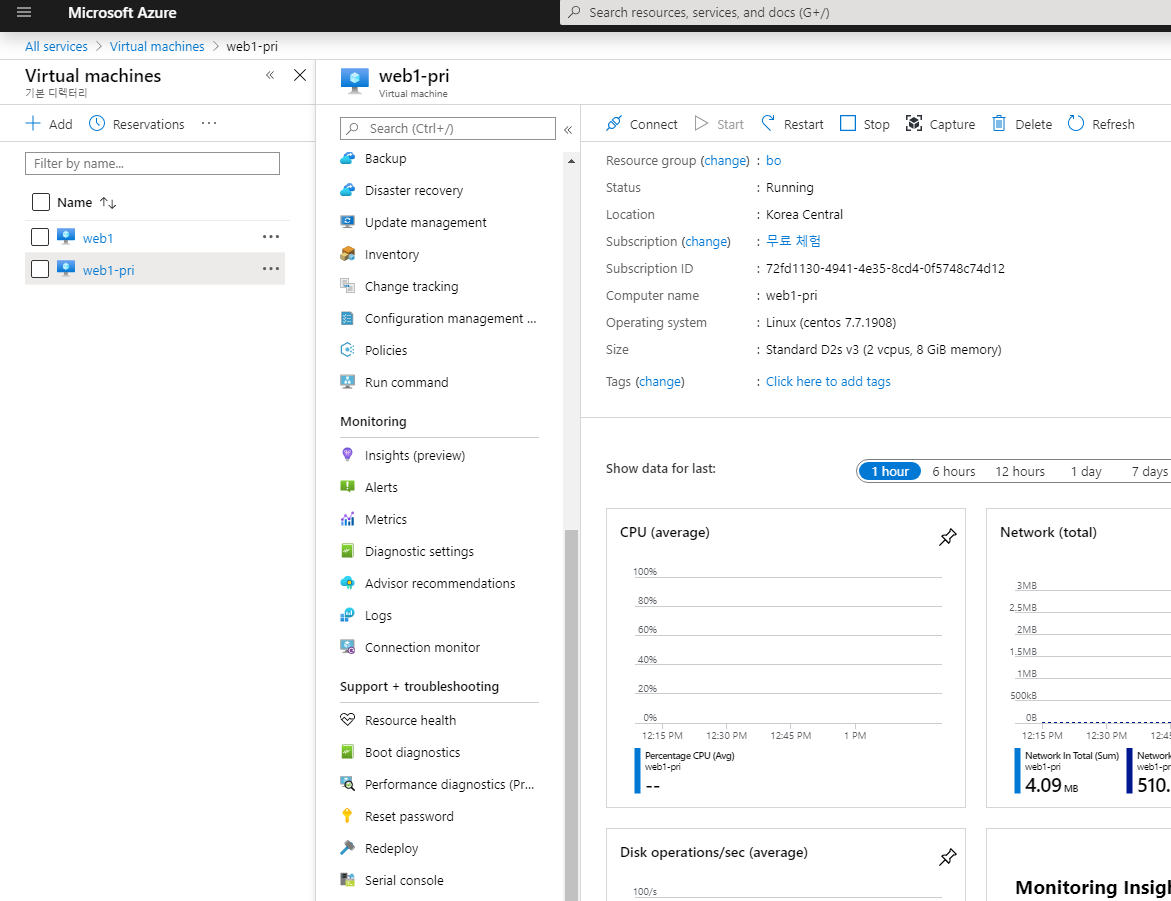Click the Delete trash icon
This screenshot has height=901, width=1171.
click(998, 123)
